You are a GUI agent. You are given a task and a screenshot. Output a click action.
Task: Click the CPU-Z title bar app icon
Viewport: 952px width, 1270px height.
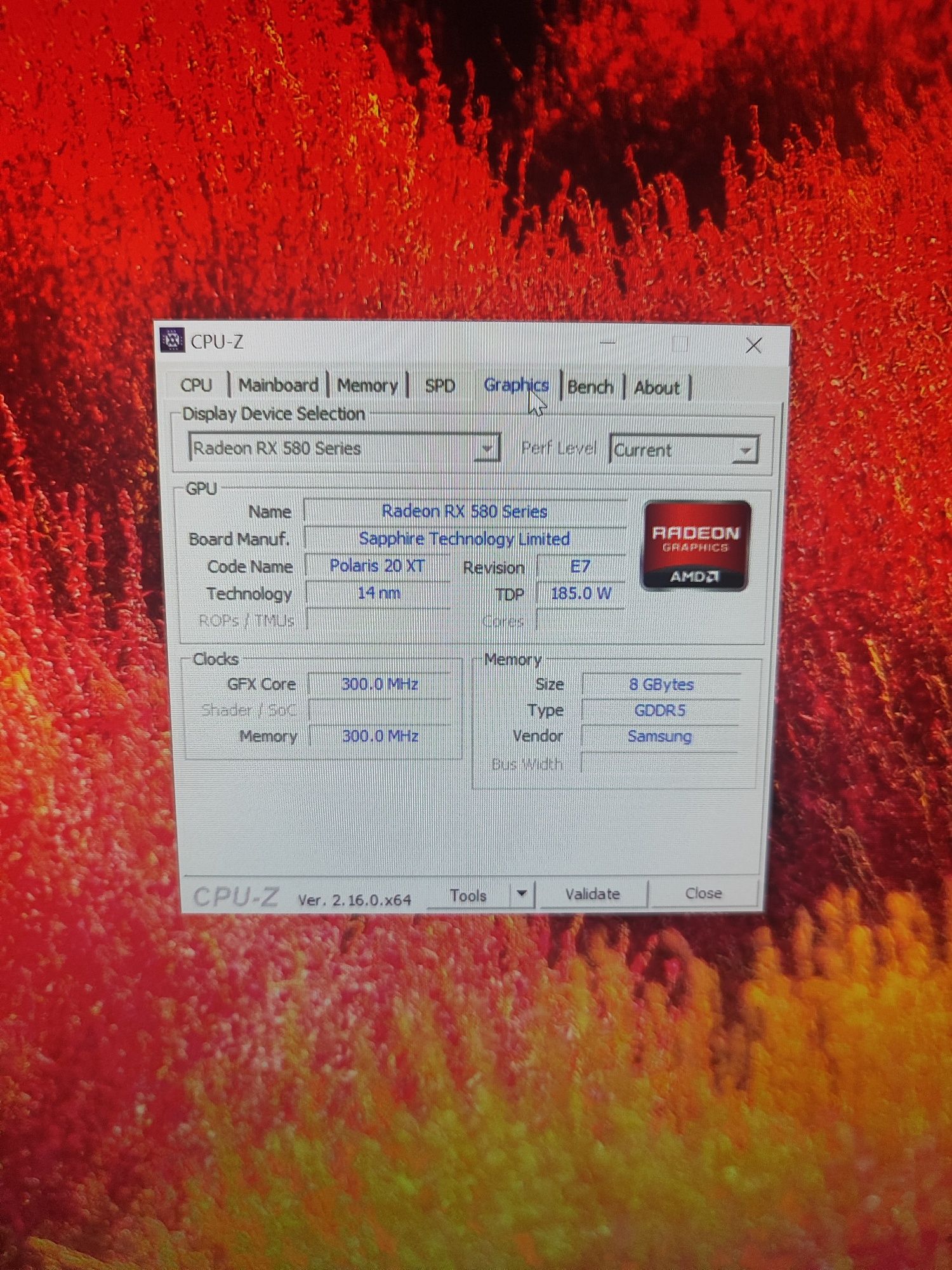coord(172,340)
